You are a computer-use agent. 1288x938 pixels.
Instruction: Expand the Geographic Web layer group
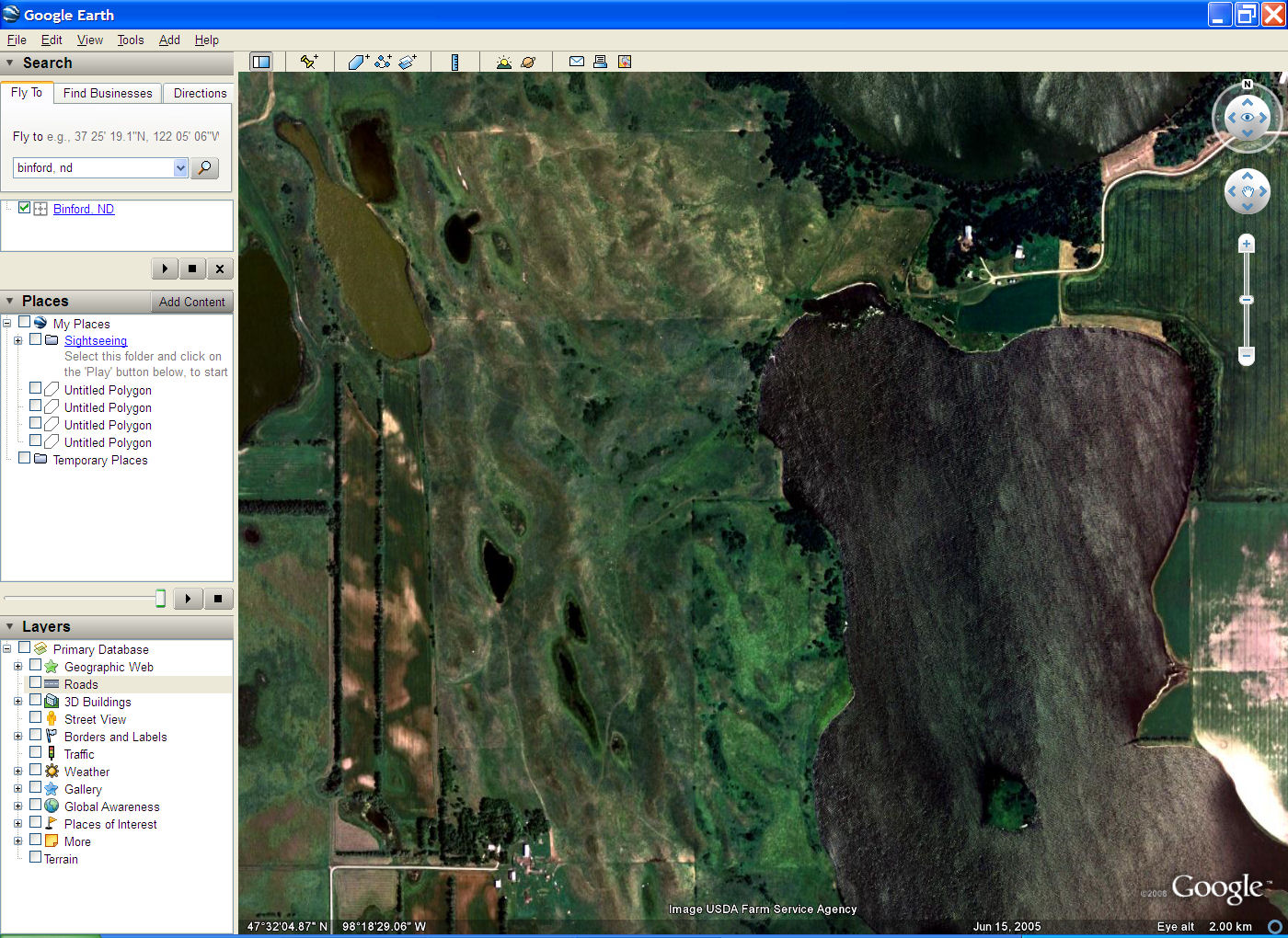[17, 666]
